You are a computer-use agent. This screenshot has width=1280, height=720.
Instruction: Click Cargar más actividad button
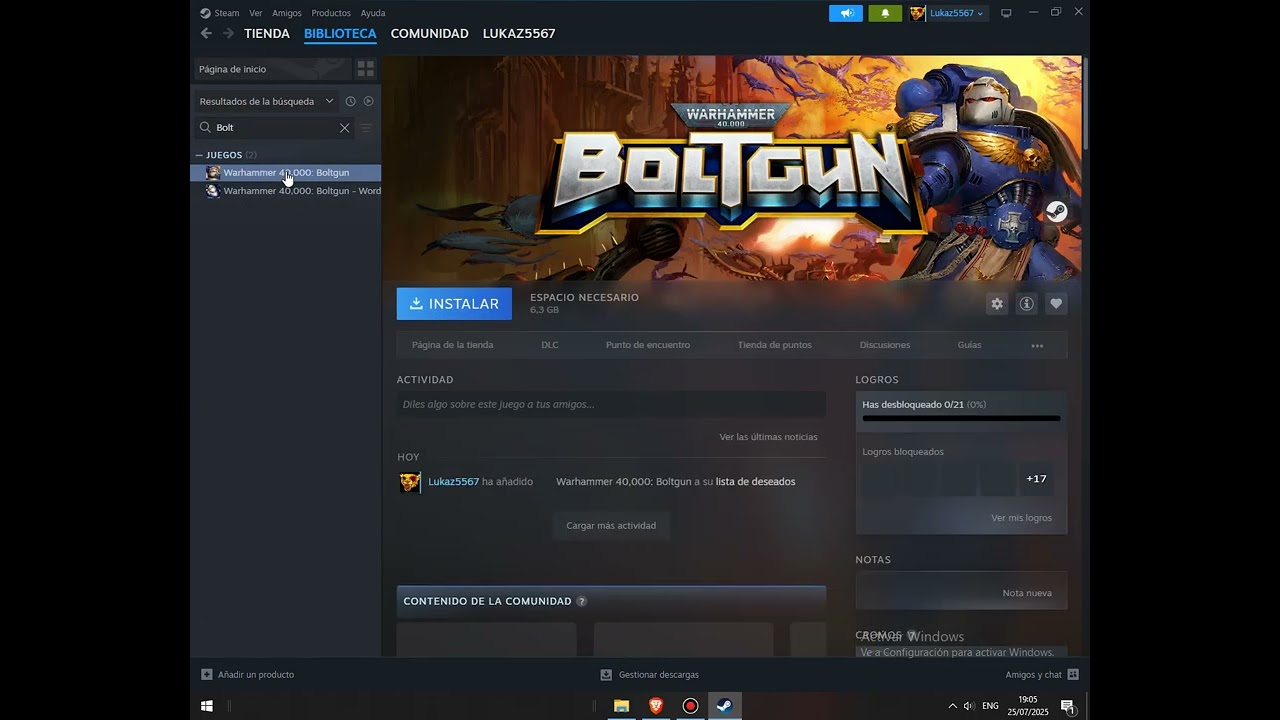611,525
